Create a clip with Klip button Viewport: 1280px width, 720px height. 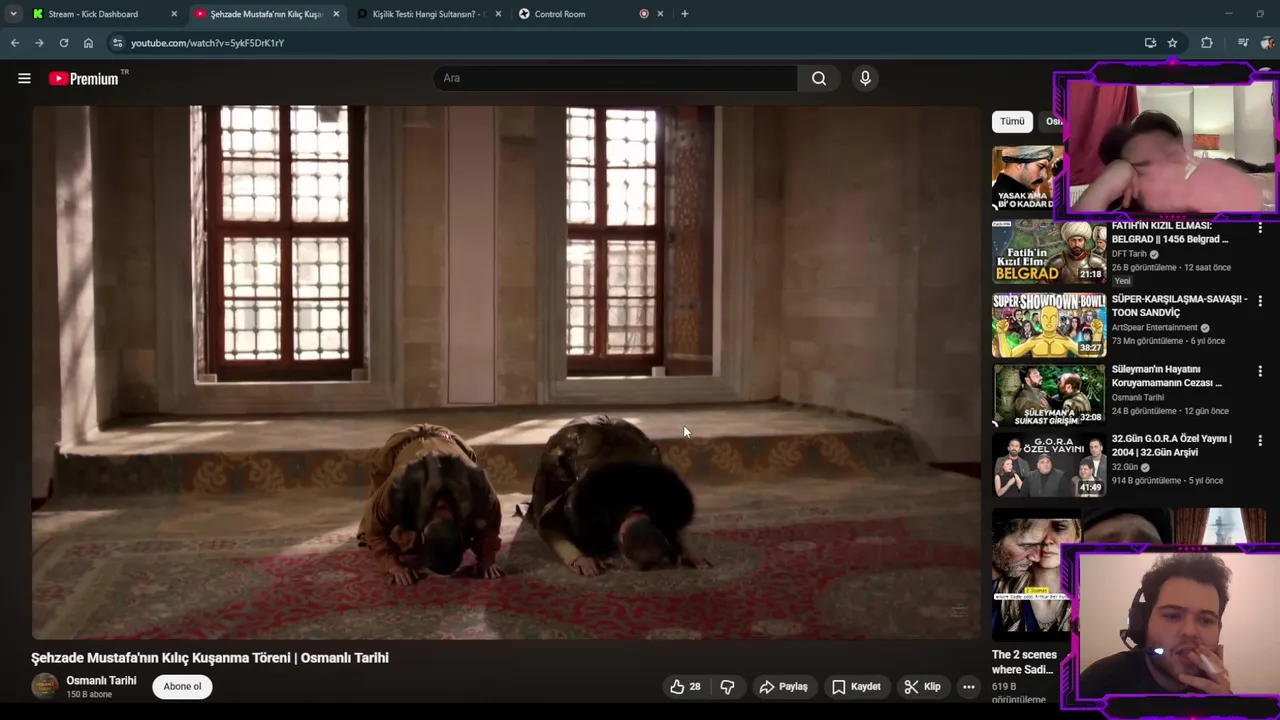coord(922,687)
